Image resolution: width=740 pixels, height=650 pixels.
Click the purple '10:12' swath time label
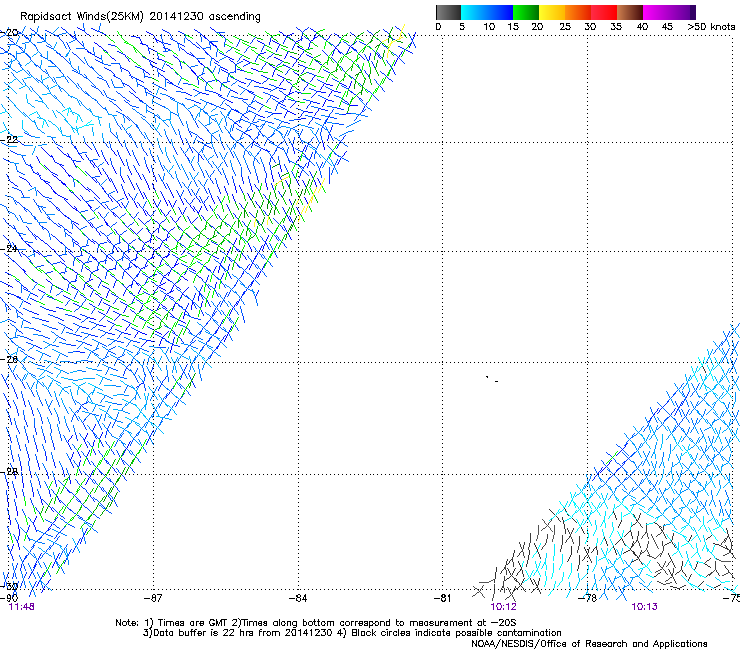[504, 607]
